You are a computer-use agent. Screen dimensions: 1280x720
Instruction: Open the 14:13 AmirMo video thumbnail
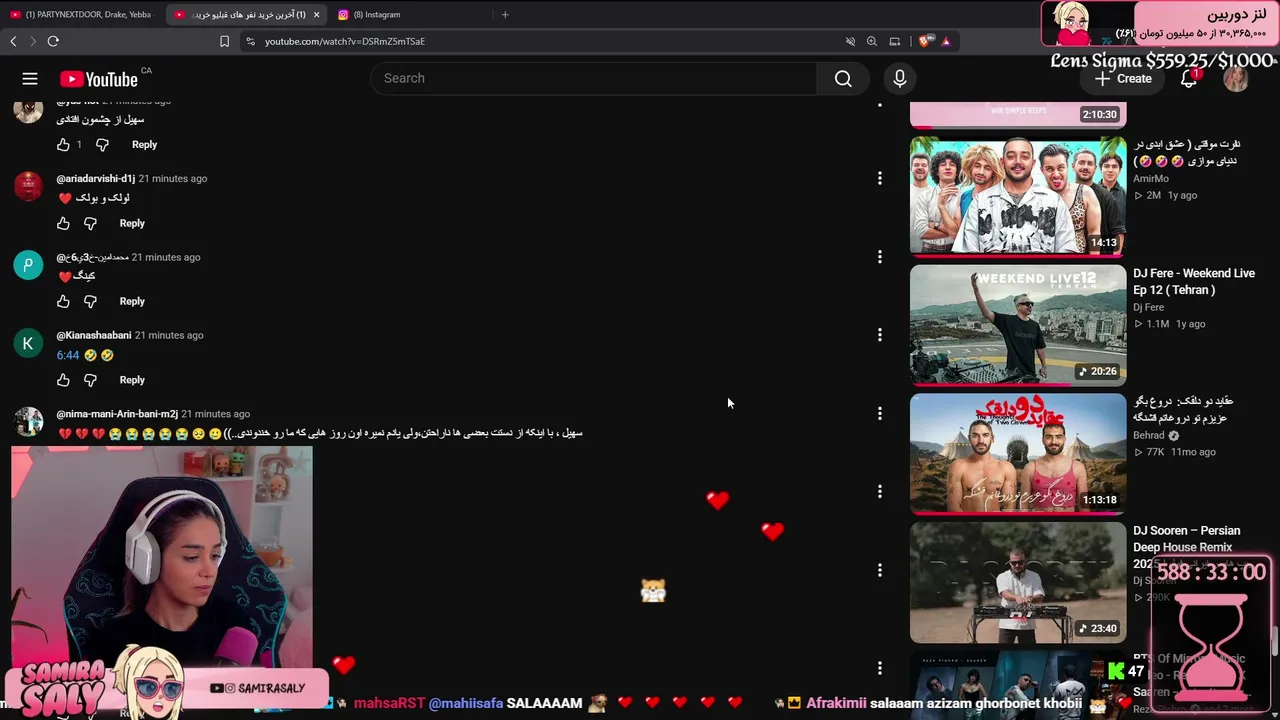click(x=1018, y=196)
